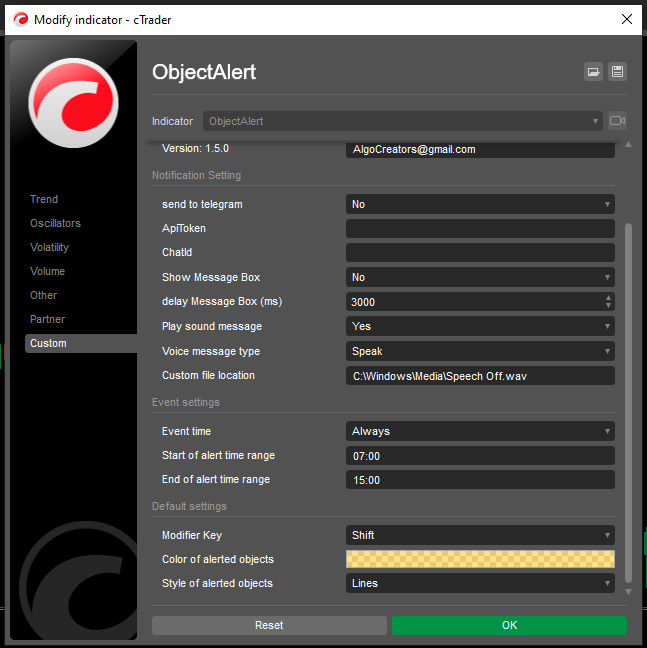Select the Other category
Viewport: 647px width, 648px height.
[43, 295]
